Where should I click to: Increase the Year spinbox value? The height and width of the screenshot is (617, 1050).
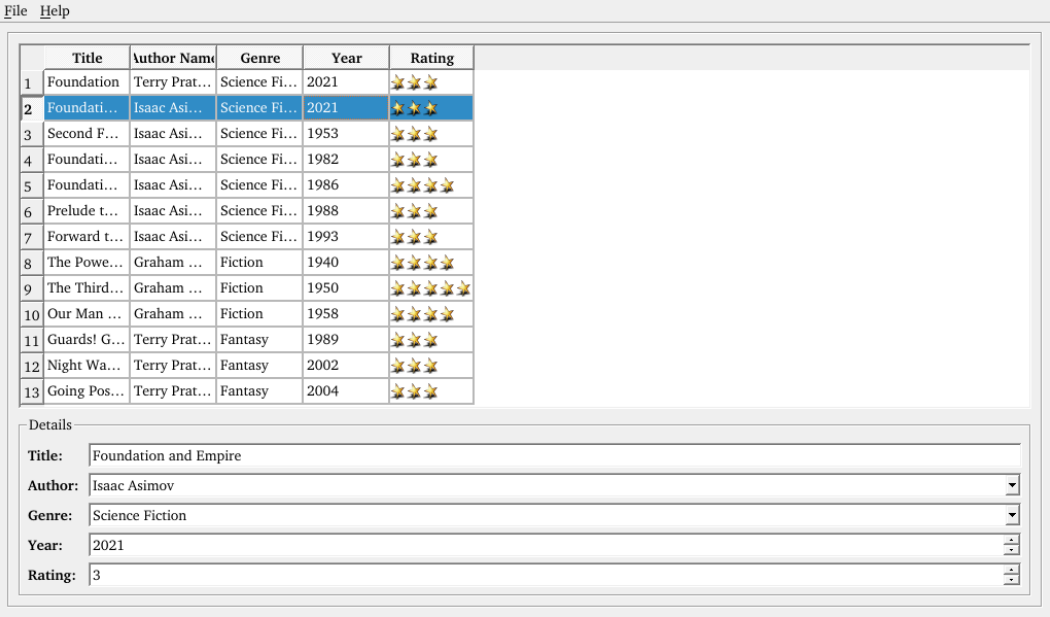point(1012,540)
